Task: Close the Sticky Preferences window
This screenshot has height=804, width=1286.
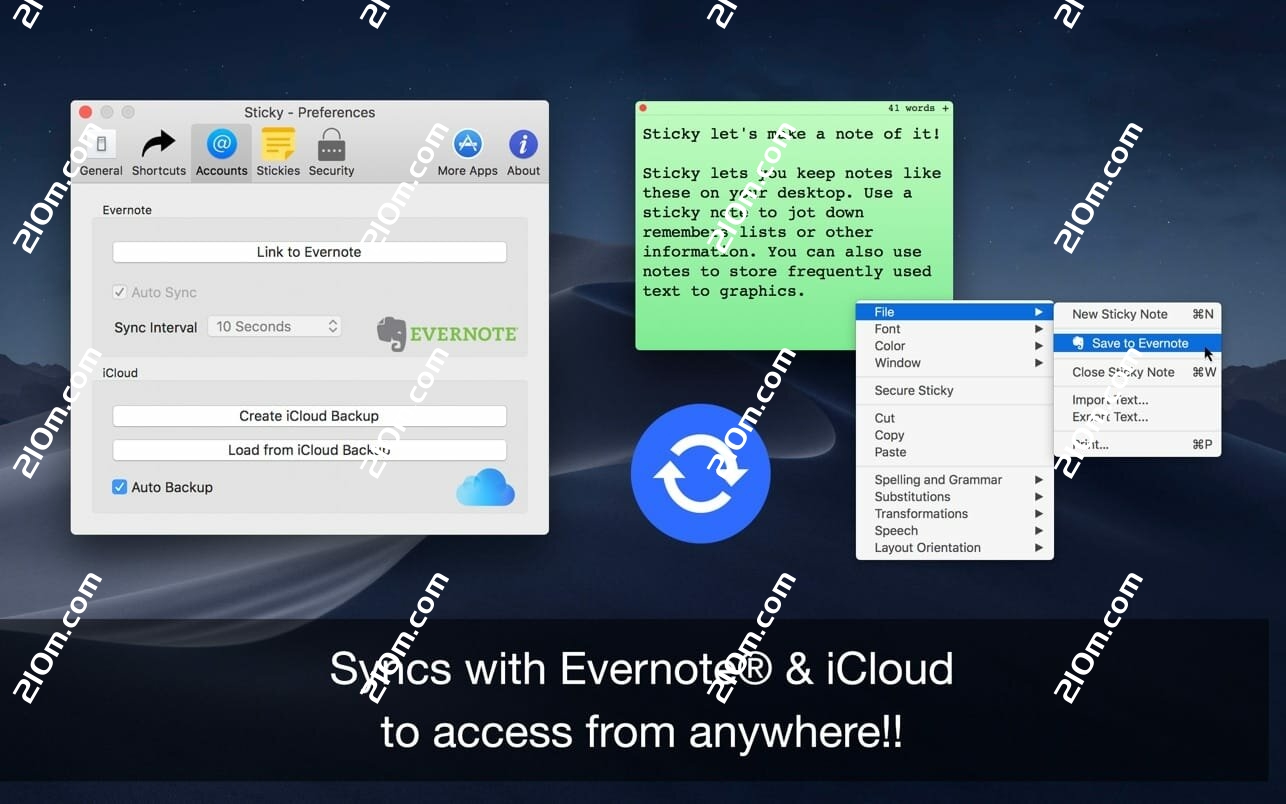Action: tap(86, 112)
